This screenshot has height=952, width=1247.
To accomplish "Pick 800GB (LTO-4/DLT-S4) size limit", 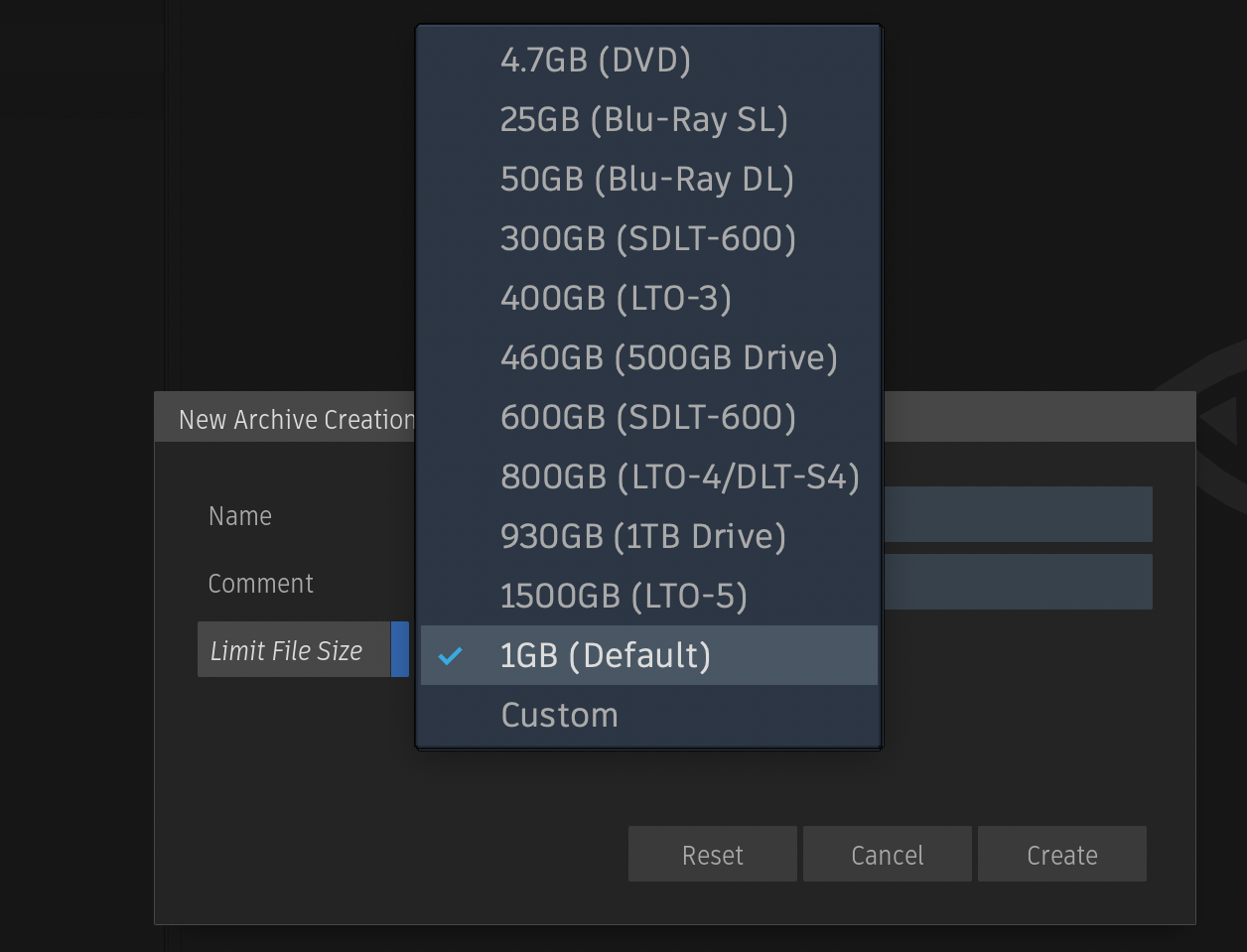I will (x=682, y=476).
